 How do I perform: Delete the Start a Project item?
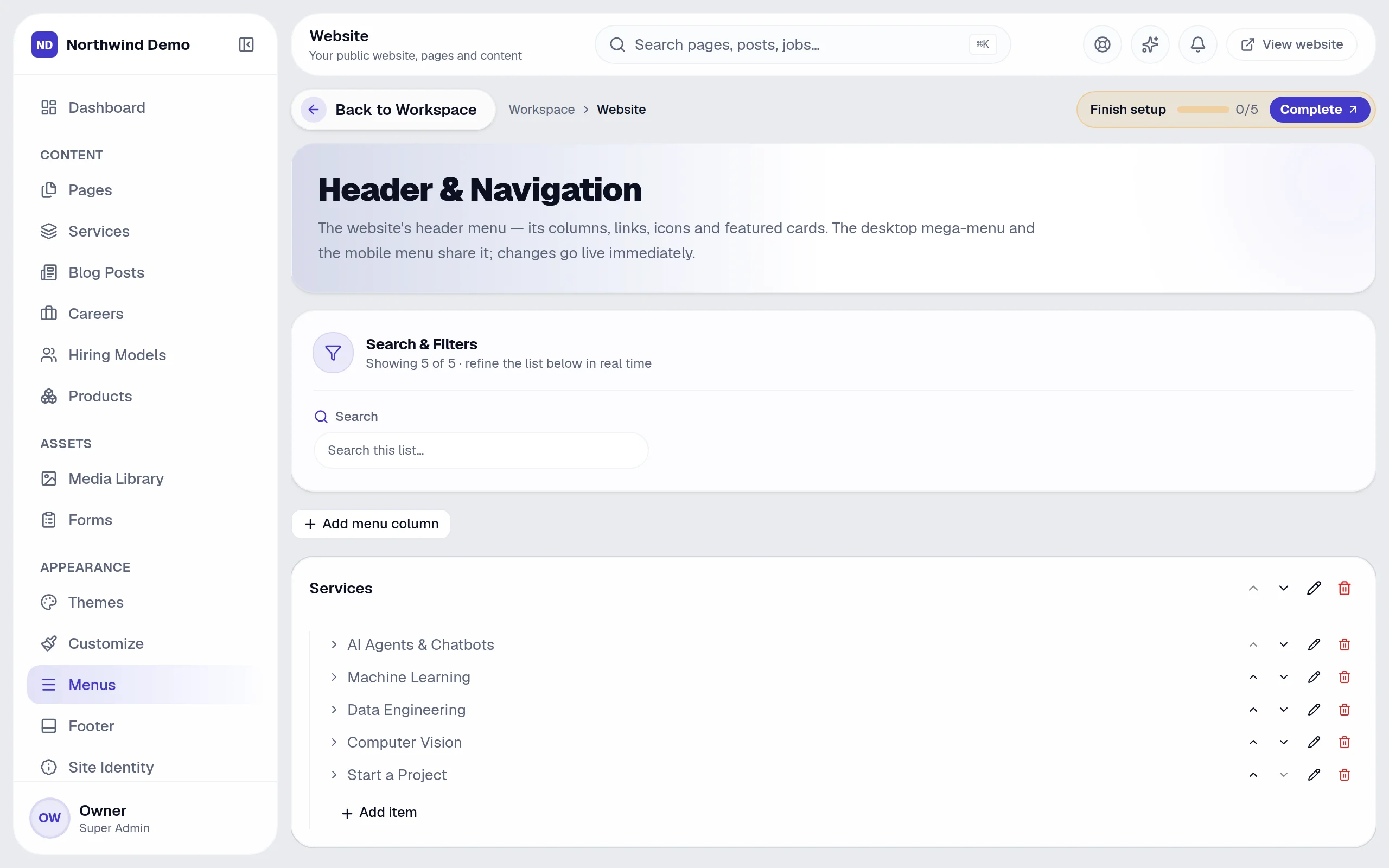(x=1344, y=775)
